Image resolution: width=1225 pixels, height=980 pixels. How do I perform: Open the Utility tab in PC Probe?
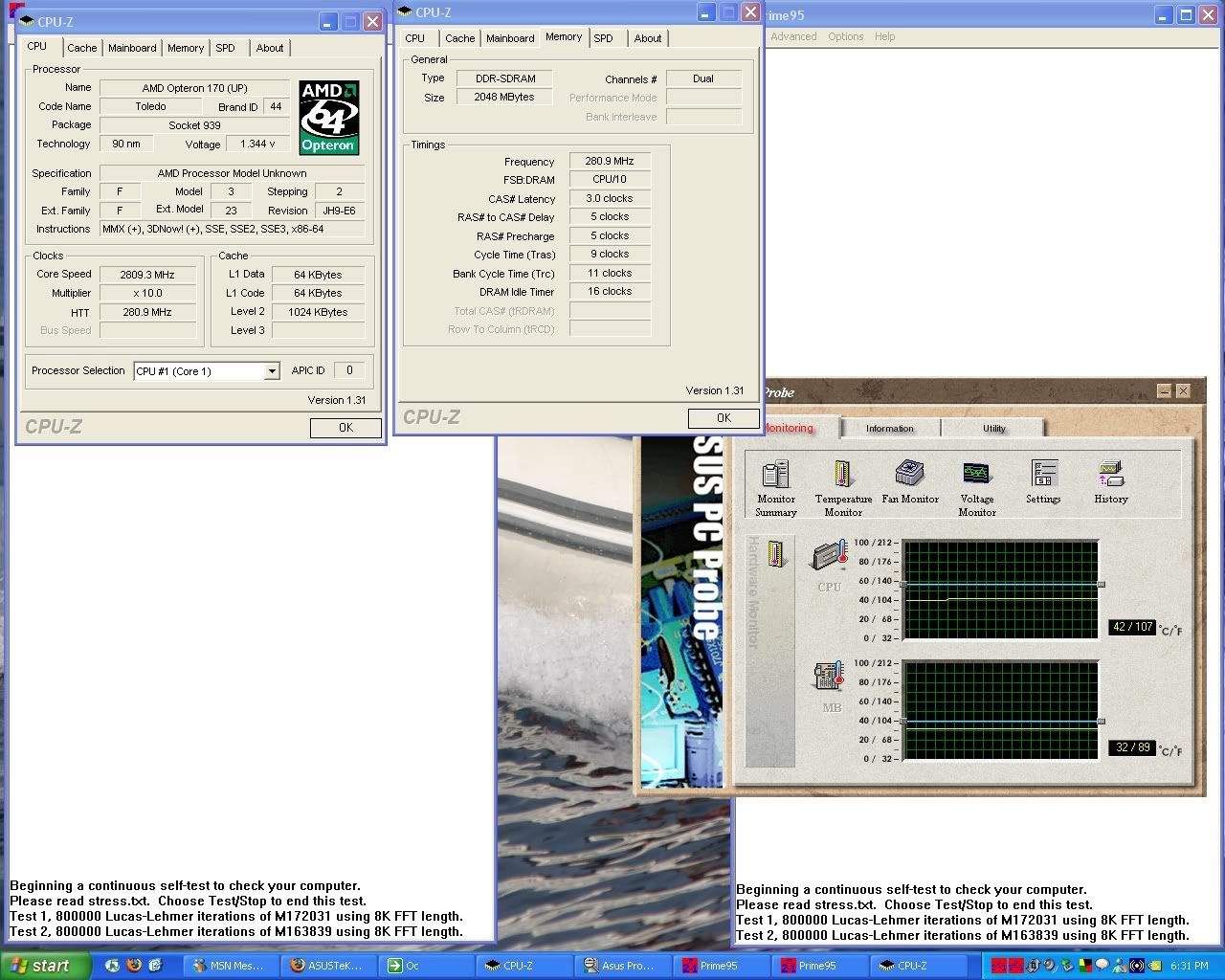tap(993, 428)
